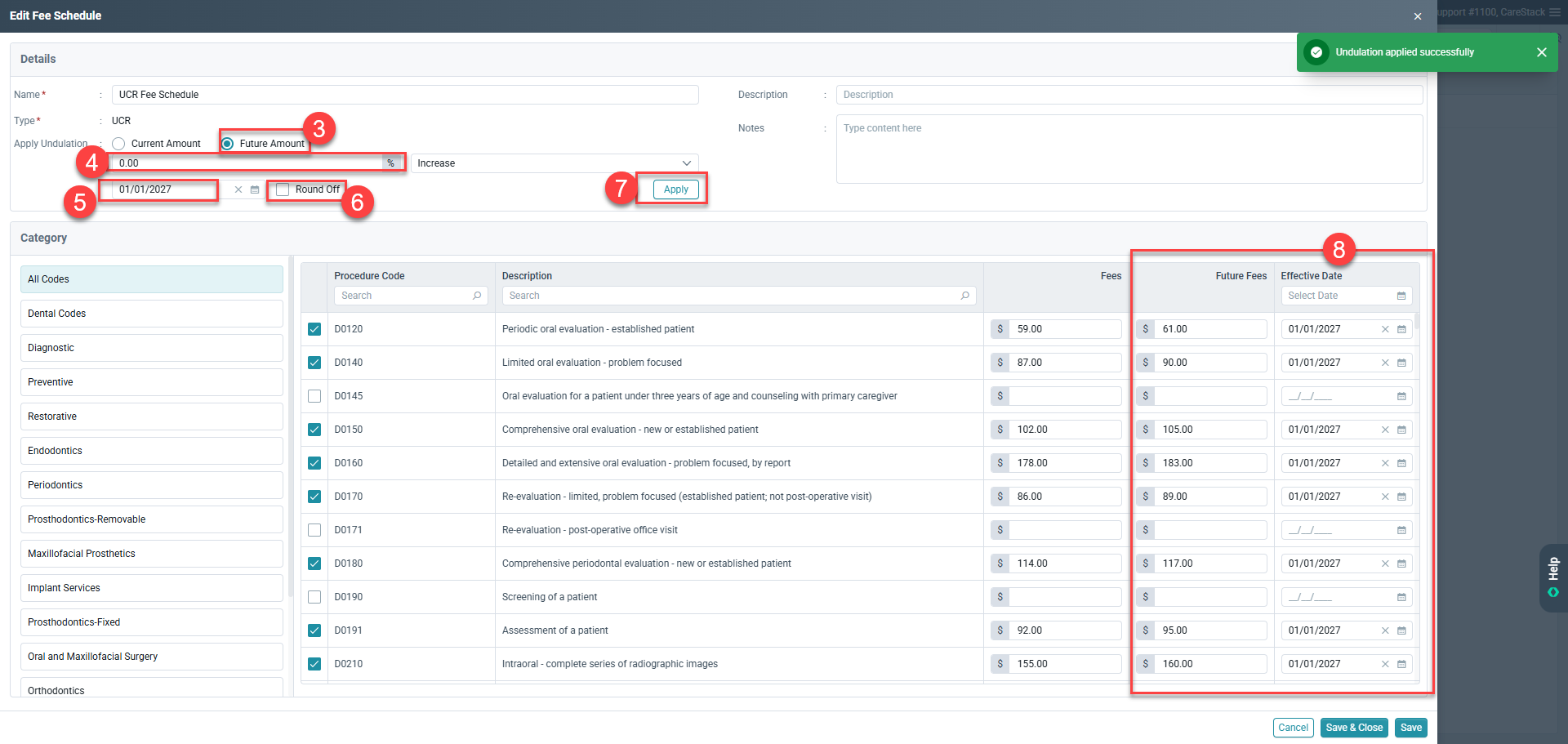The width and height of the screenshot is (1568, 744).
Task: Click the undulation percentage field
Action: (x=247, y=163)
